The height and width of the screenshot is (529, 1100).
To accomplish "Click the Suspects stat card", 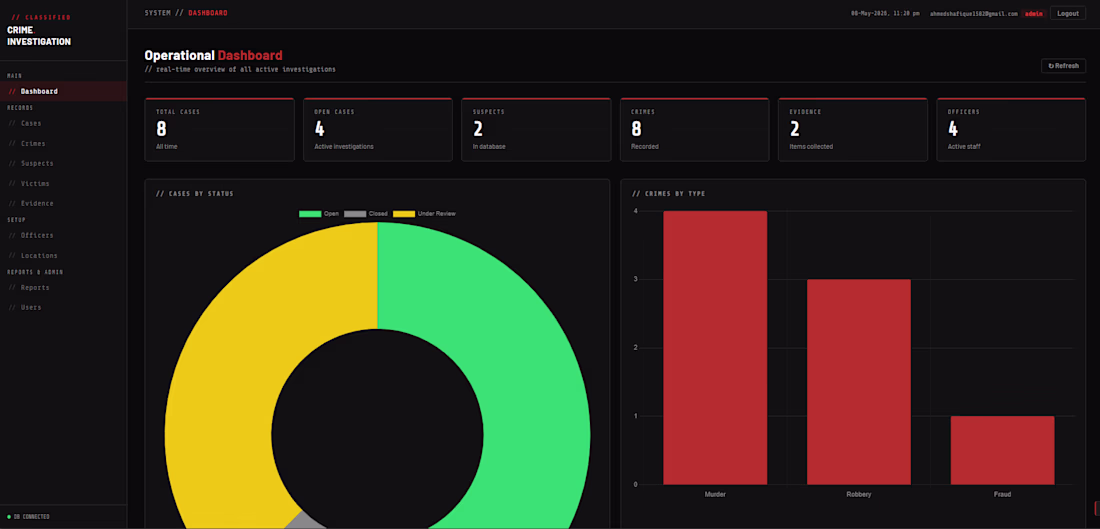I will pyautogui.click(x=536, y=130).
